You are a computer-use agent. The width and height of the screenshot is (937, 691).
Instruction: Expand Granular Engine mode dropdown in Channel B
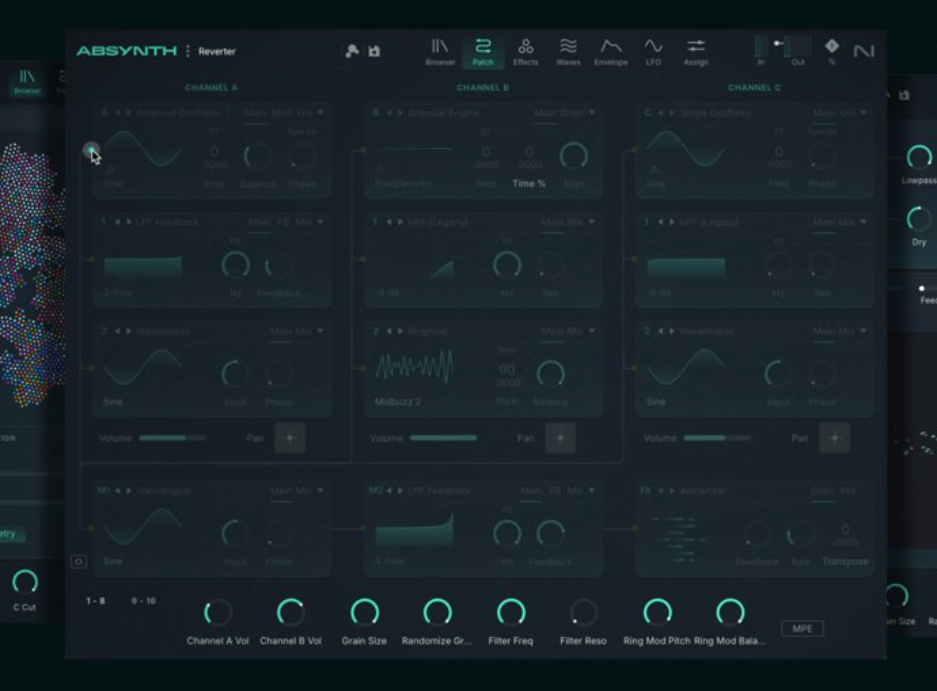click(x=592, y=114)
